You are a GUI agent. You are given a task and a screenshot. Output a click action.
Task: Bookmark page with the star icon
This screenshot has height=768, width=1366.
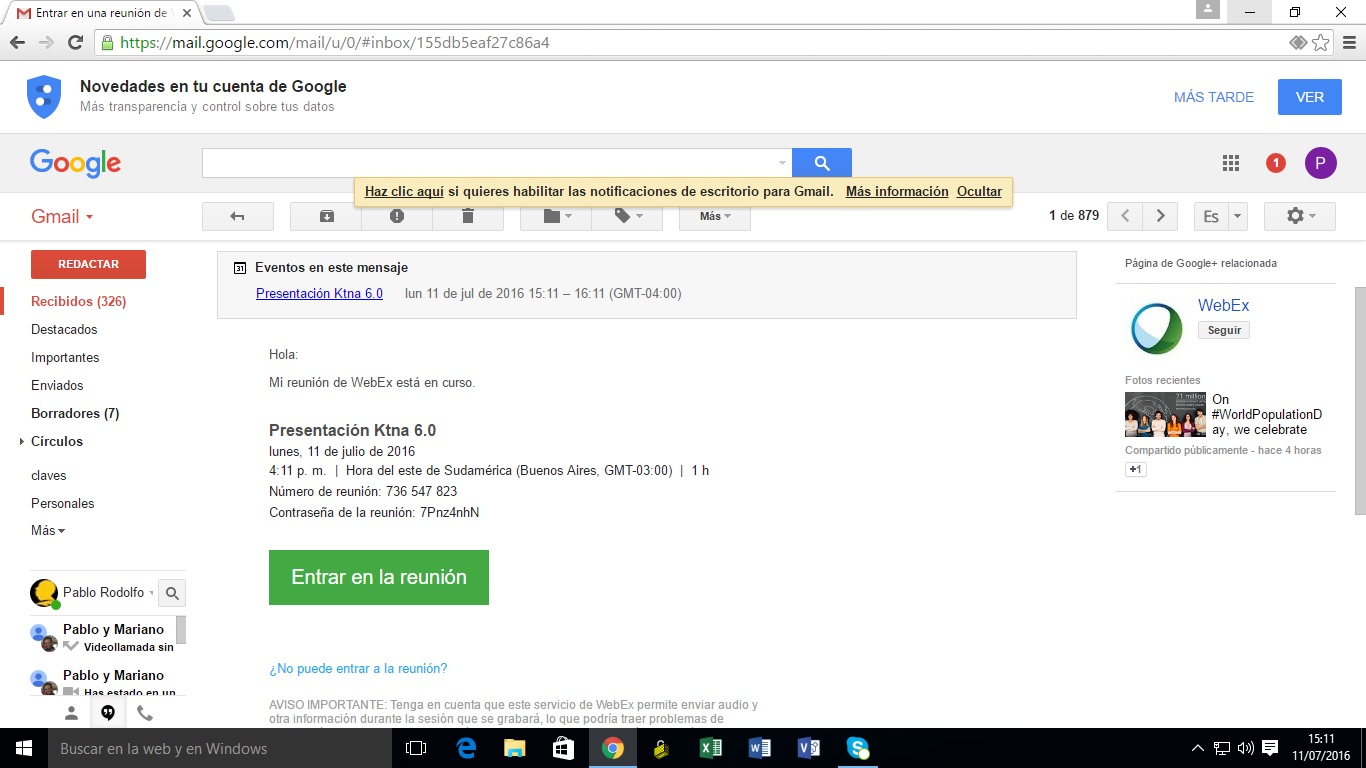pos(1321,43)
